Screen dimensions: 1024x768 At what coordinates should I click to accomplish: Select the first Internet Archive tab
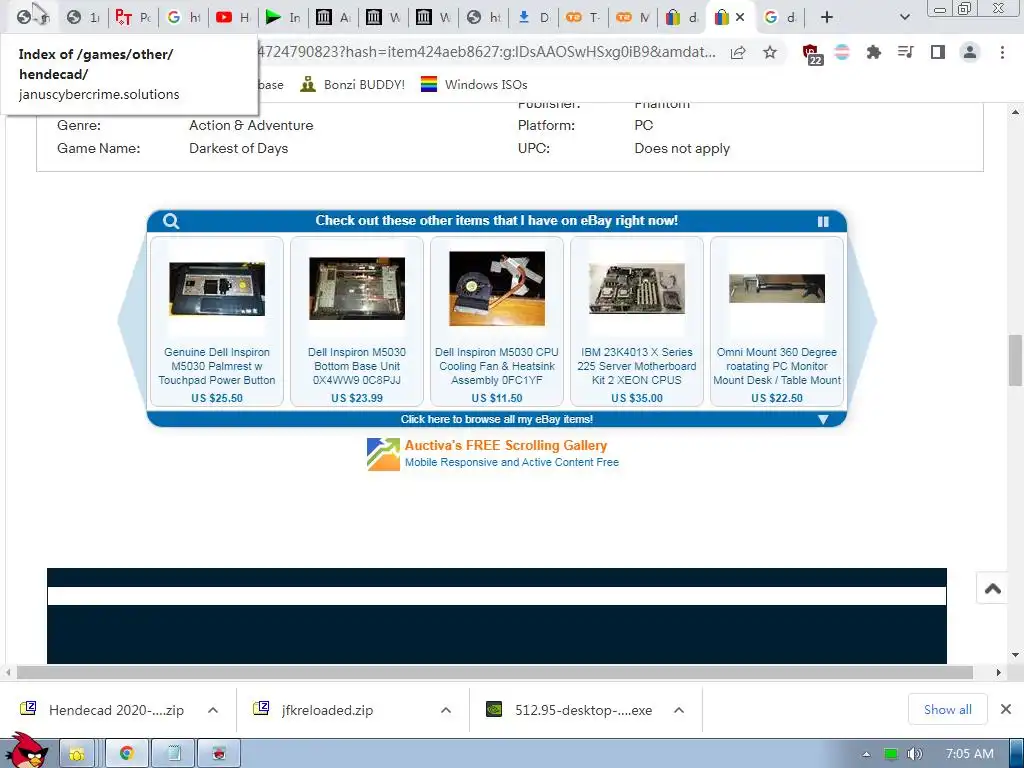332,18
